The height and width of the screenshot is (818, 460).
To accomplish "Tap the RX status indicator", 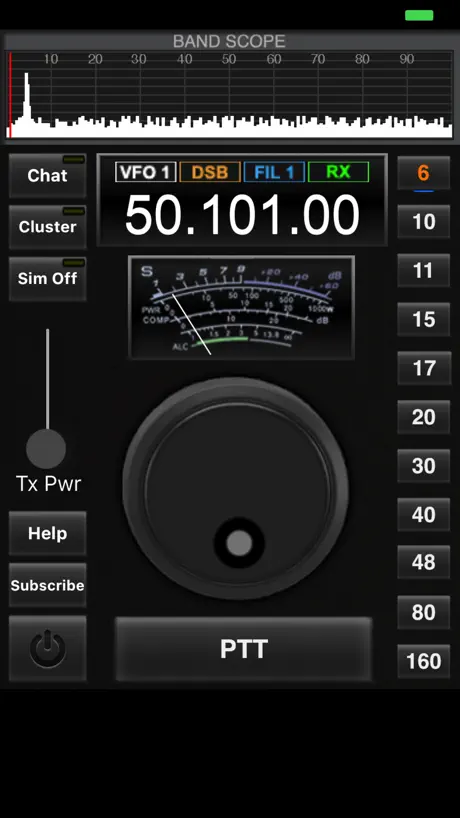I will (338, 172).
